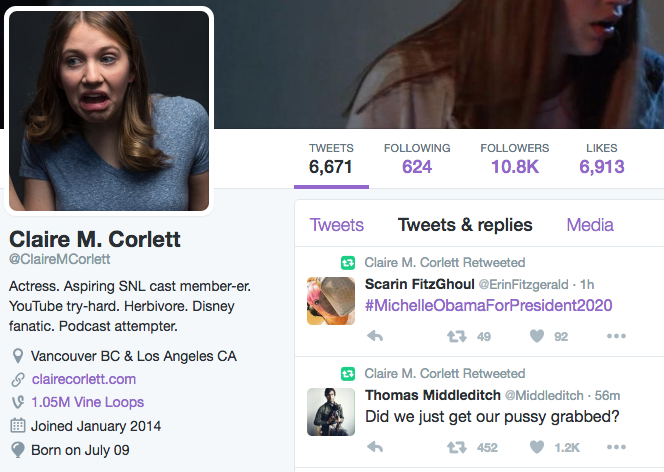Open Scarin FitzGhoul's avatar thumbnail
This screenshot has width=664, height=472.
point(331,301)
